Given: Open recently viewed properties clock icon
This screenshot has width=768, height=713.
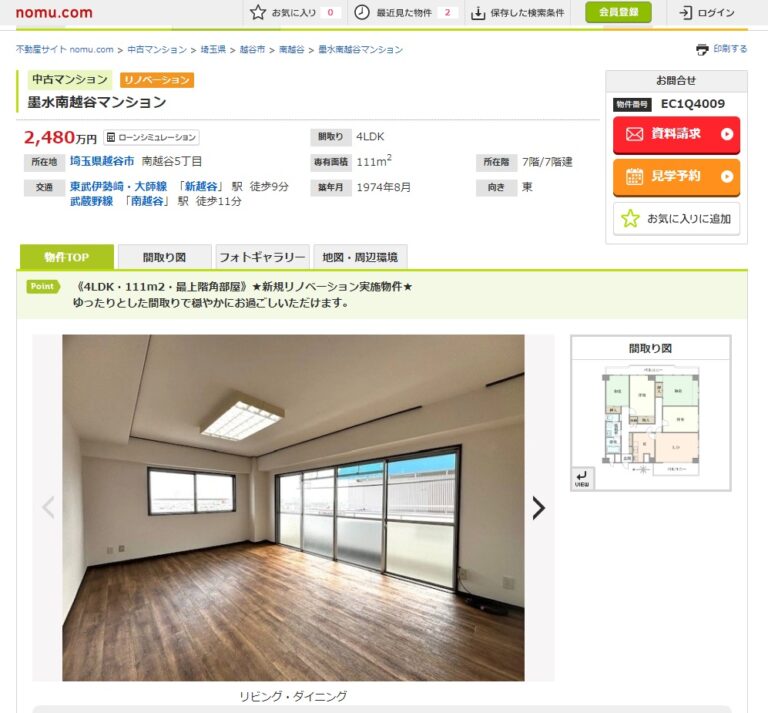Looking at the screenshot, I should 361,12.
